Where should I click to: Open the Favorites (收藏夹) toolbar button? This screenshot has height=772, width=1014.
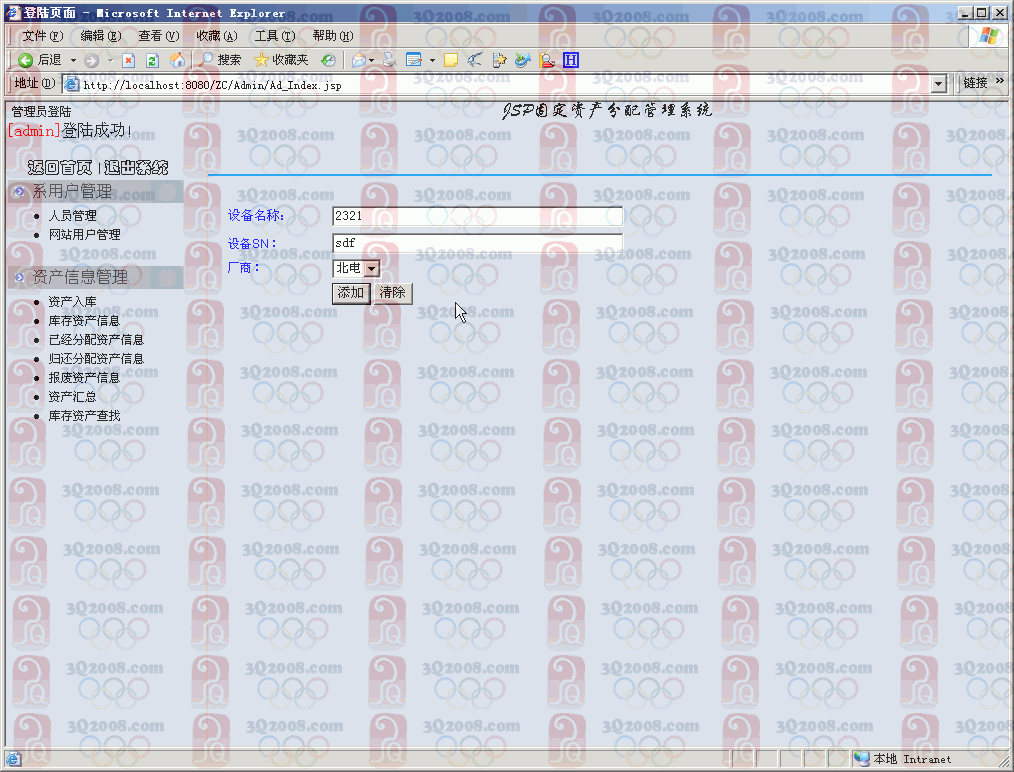(281, 60)
